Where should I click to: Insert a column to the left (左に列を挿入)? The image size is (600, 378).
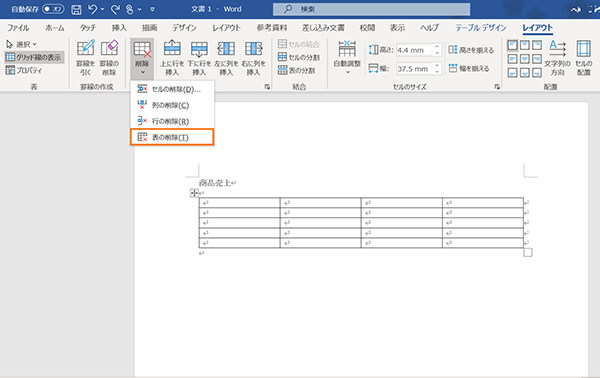point(226,58)
